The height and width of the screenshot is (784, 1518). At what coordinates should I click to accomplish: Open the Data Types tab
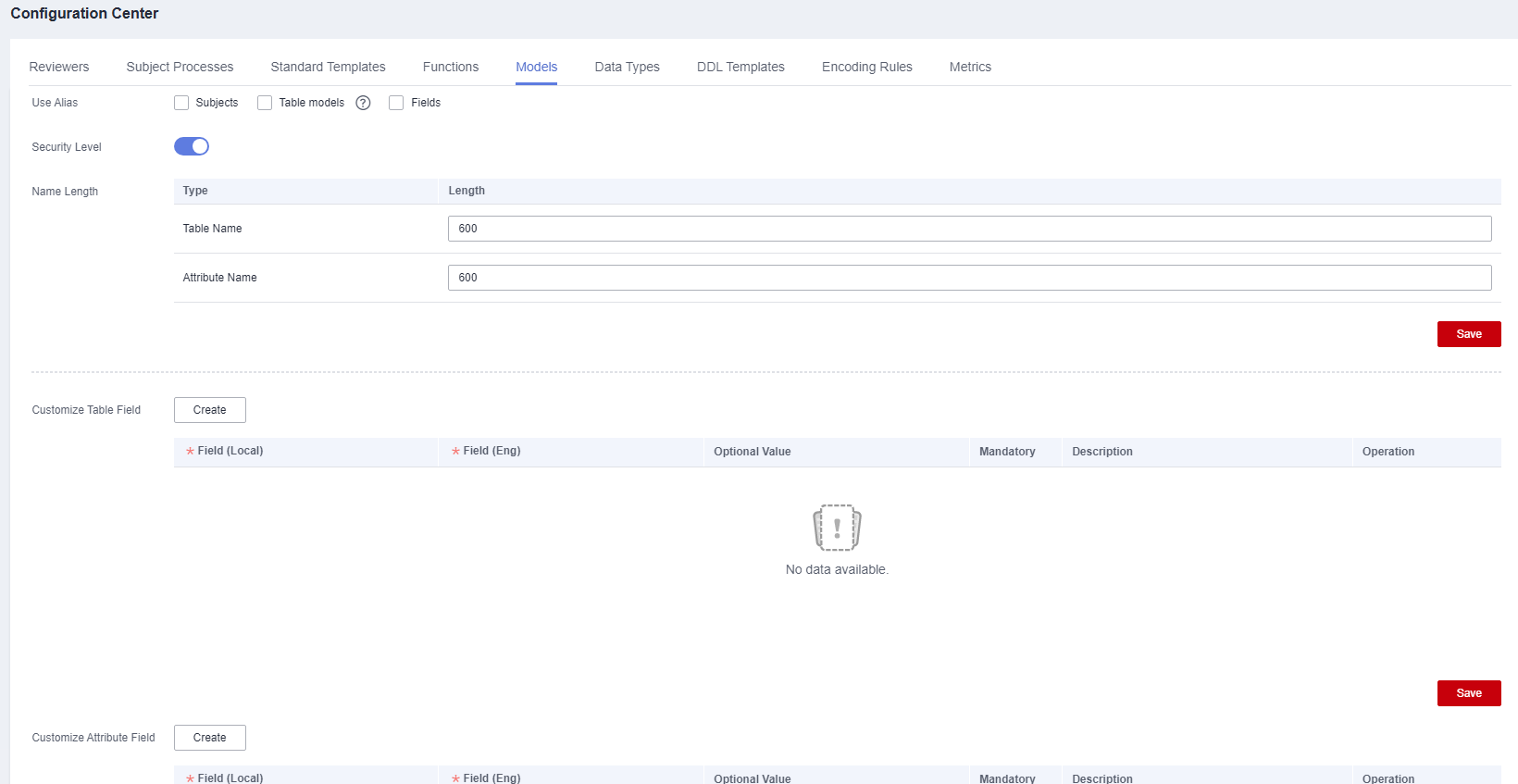click(628, 67)
